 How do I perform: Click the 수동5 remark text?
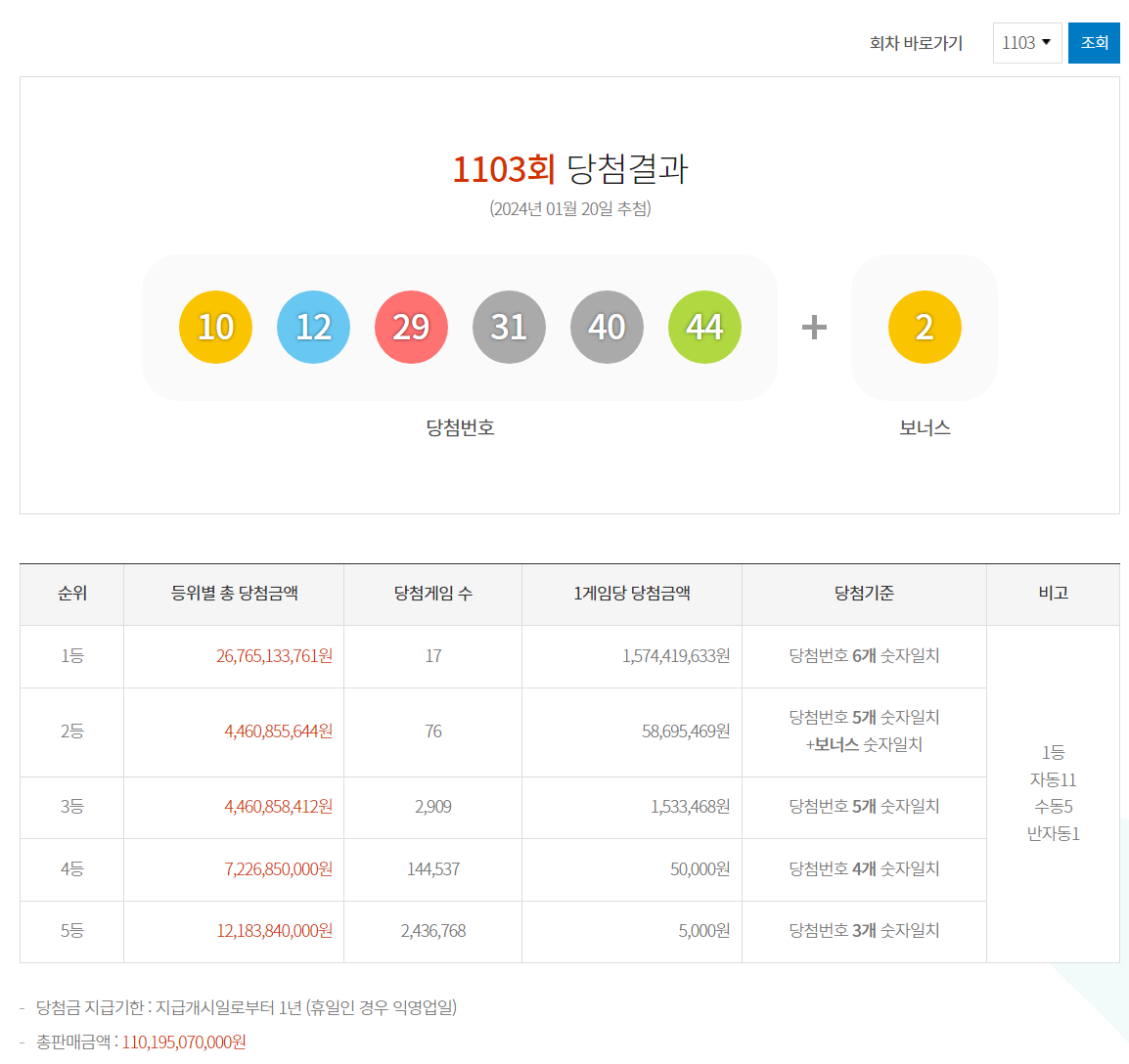coord(1053,806)
